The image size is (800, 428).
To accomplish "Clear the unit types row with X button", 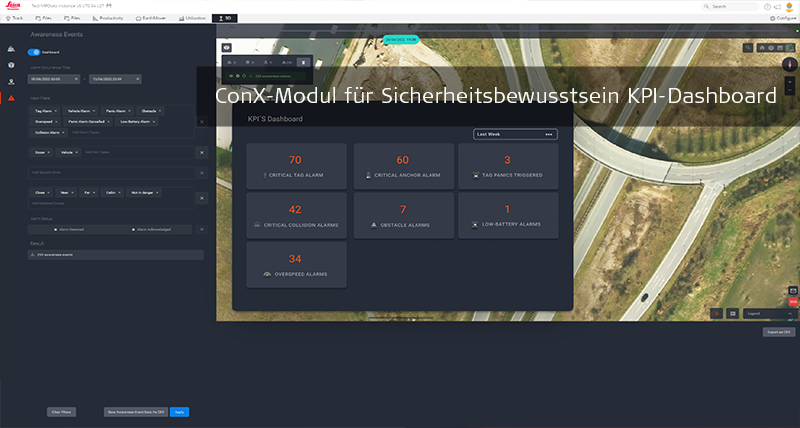I will (x=201, y=152).
